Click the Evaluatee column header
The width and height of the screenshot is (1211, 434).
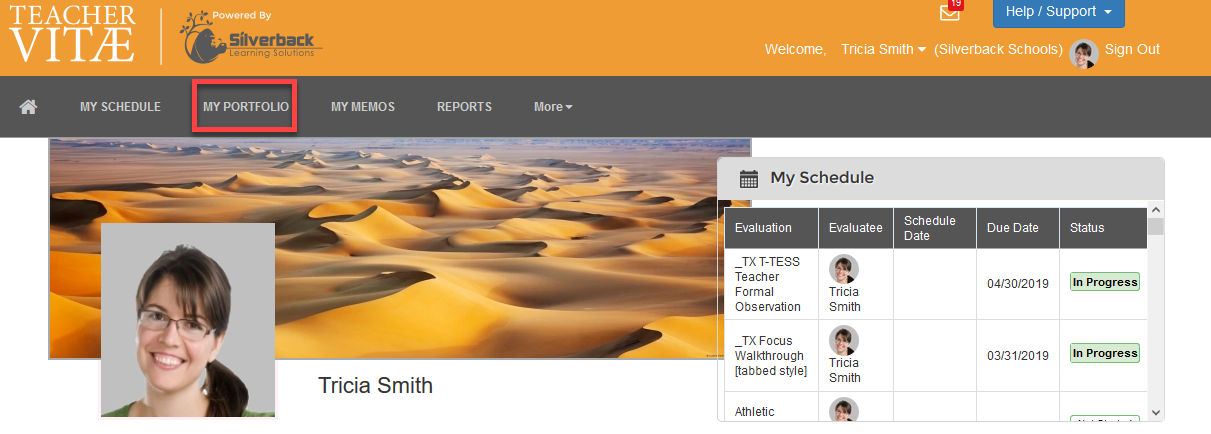click(x=856, y=228)
